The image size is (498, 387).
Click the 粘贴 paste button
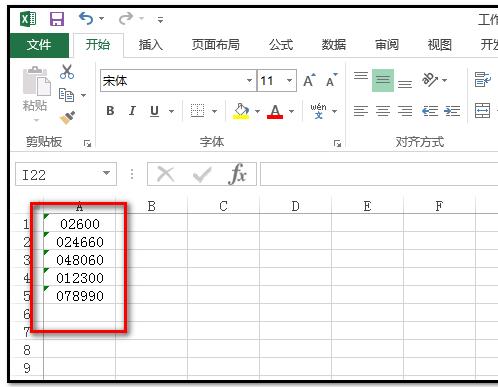35,89
